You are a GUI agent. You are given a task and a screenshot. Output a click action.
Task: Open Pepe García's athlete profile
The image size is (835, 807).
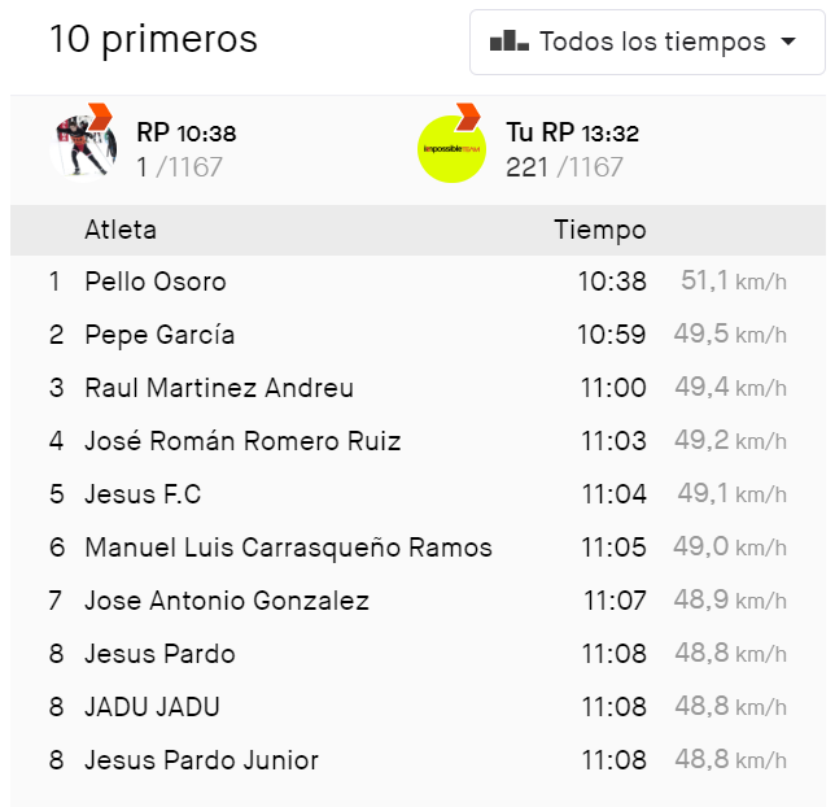point(159,335)
